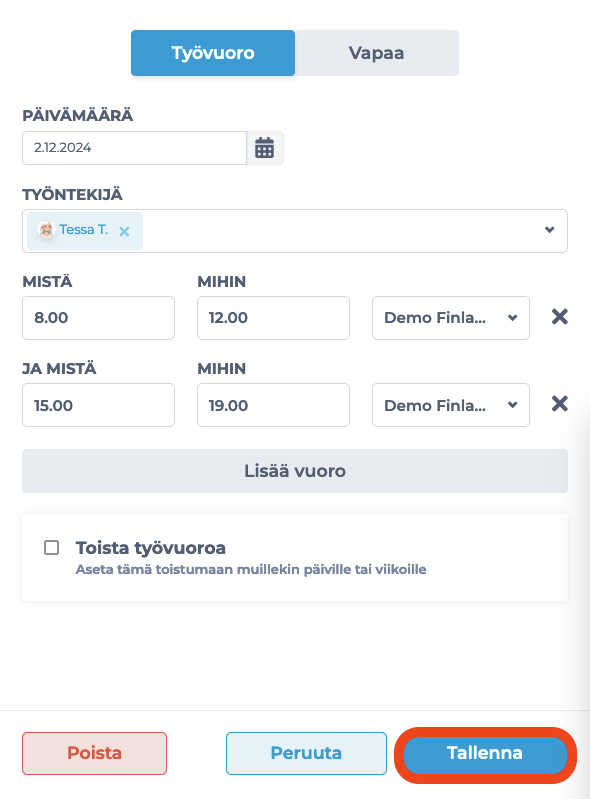Viewport: 590px width, 799px height.
Task: Focus the Mihin 12.00 time field
Action: (x=274, y=318)
